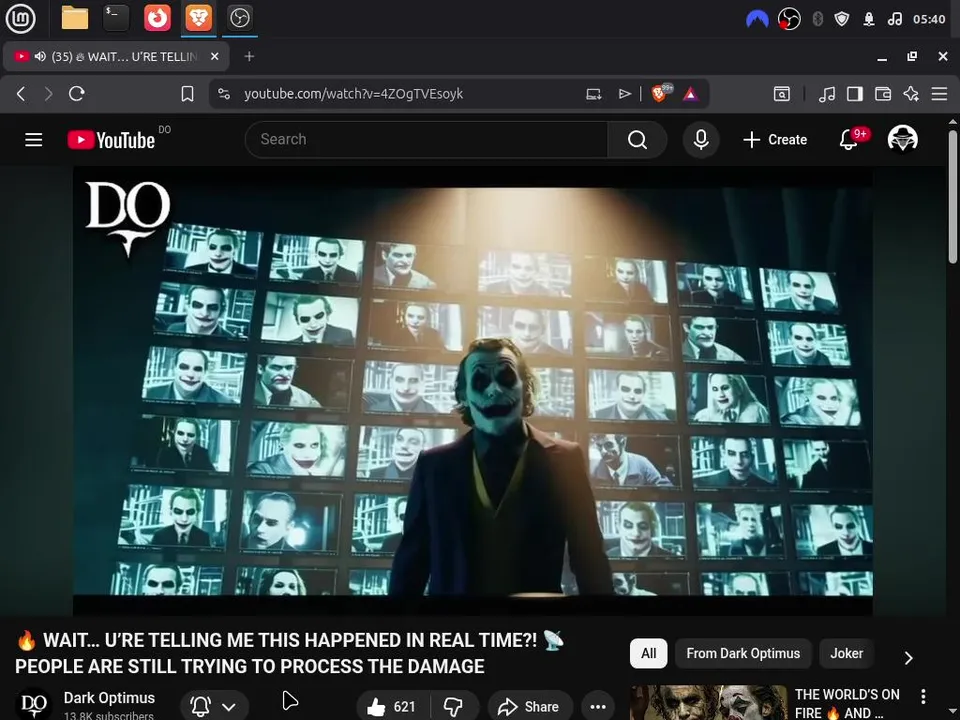View site settings icon in address bar

pyautogui.click(x=224, y=94)
